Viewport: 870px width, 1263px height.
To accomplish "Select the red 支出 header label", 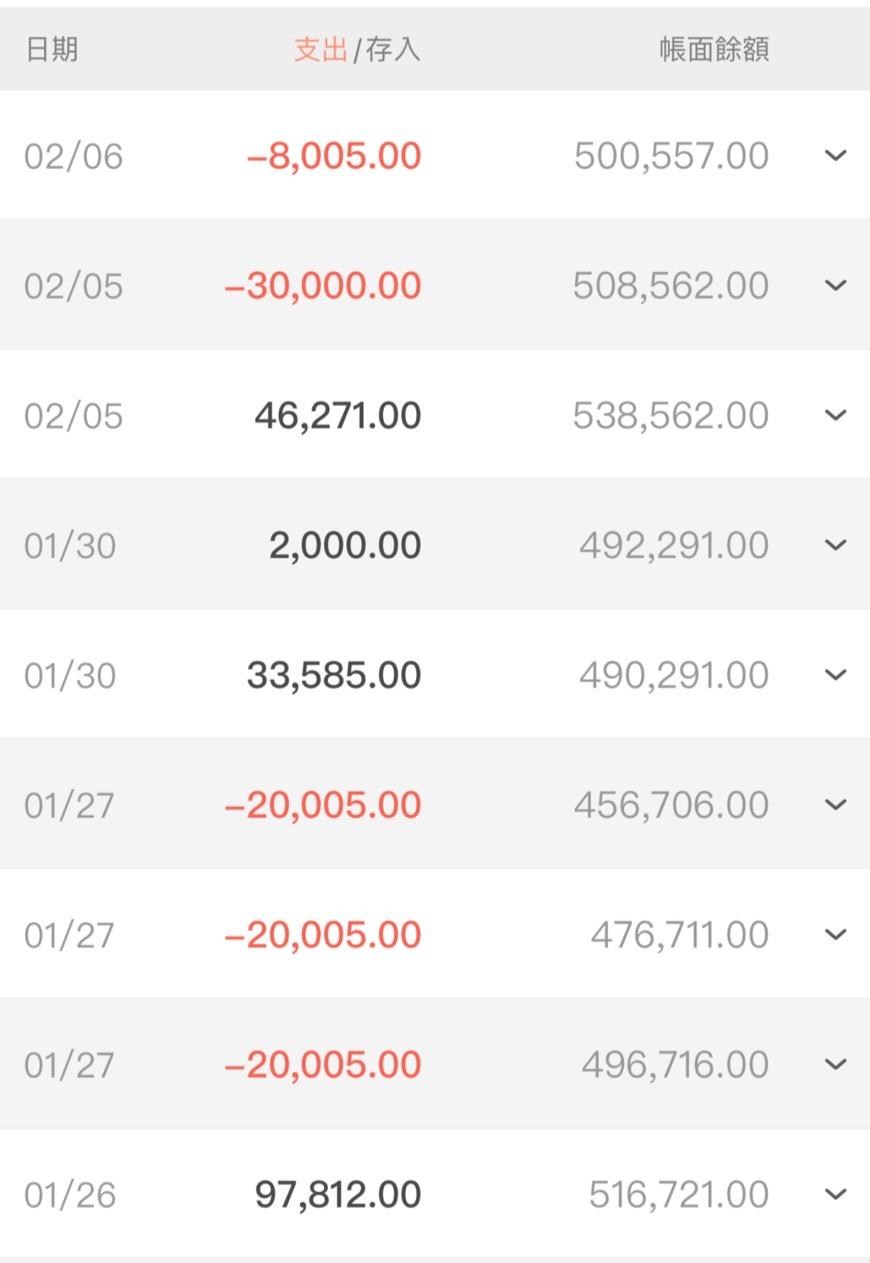I will click(320, 50).
